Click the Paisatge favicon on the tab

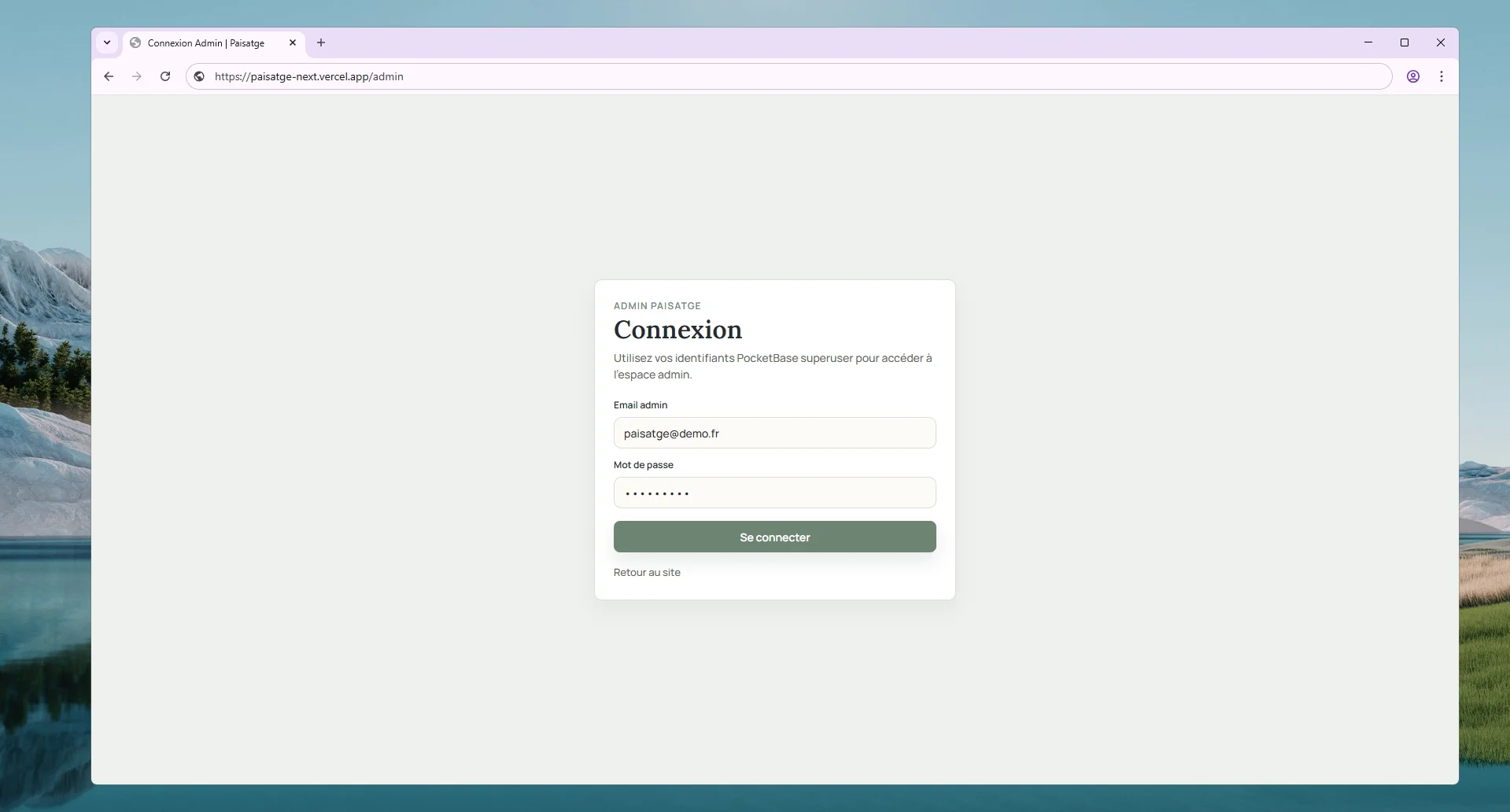tap(135, 43)
